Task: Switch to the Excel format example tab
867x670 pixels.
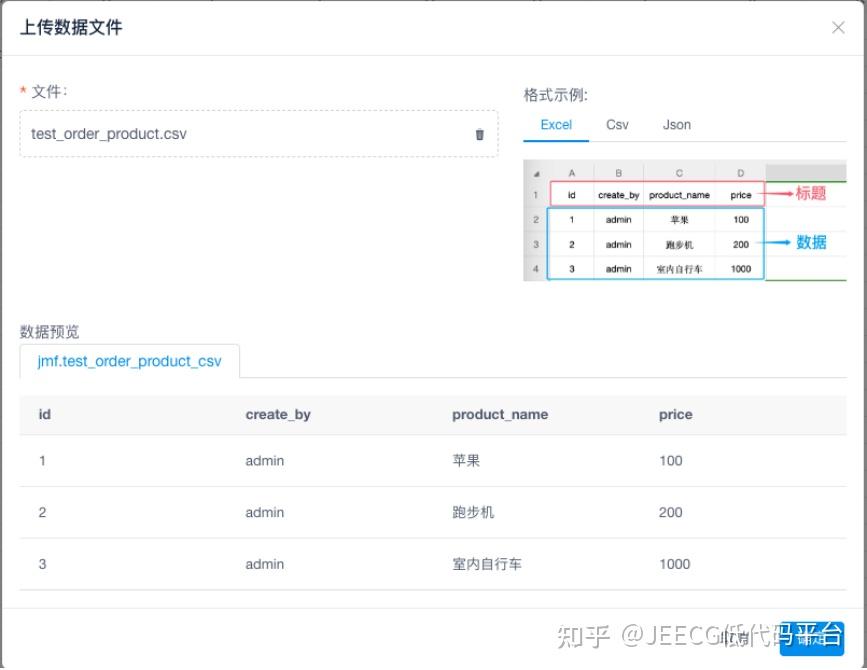Action: [x=556, y=125]
